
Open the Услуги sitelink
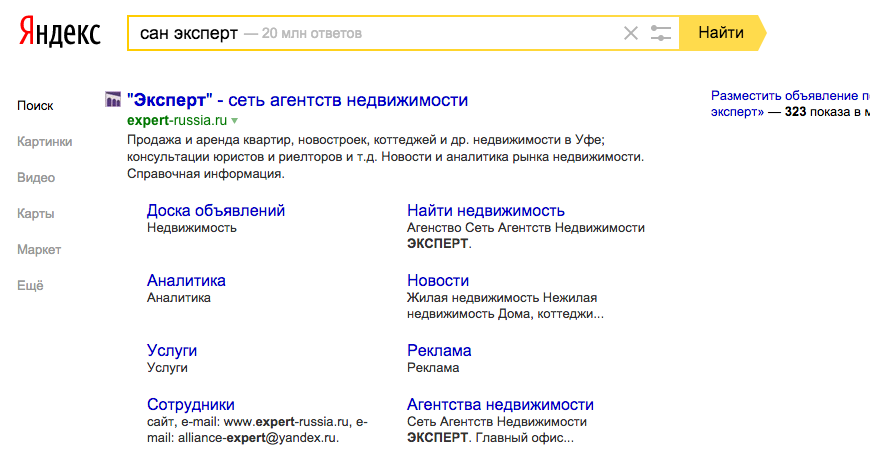point(172,350)
